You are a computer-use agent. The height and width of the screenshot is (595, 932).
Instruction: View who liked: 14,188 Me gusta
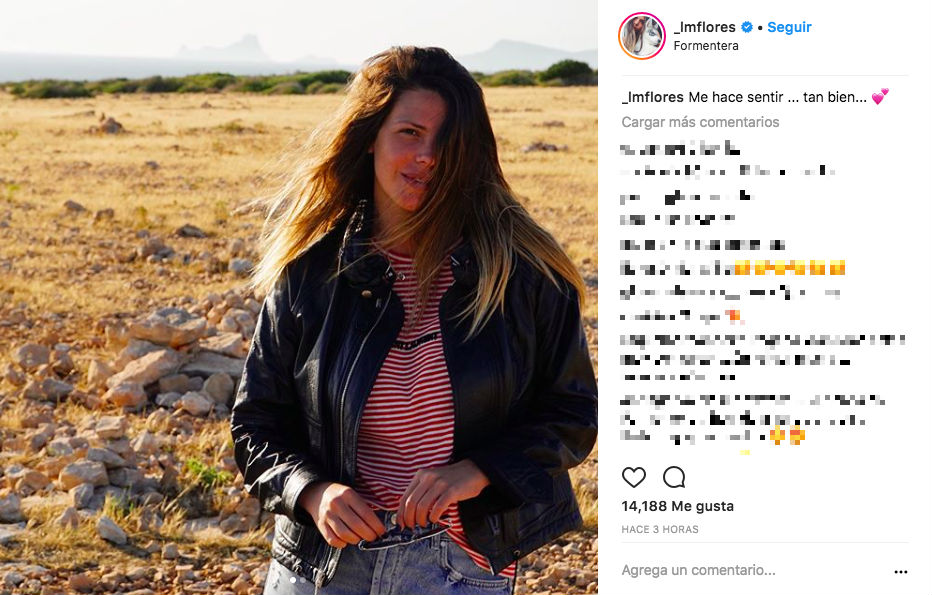678,506
